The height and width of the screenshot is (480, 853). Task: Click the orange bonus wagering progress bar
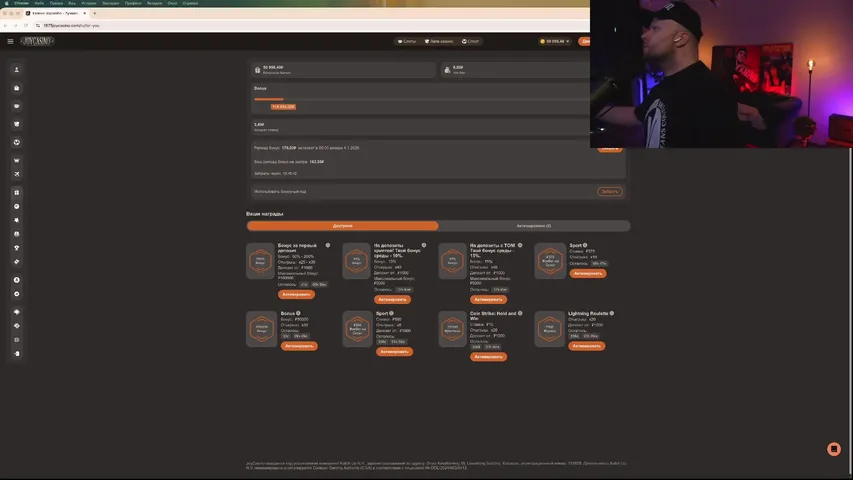click(269, 99)
